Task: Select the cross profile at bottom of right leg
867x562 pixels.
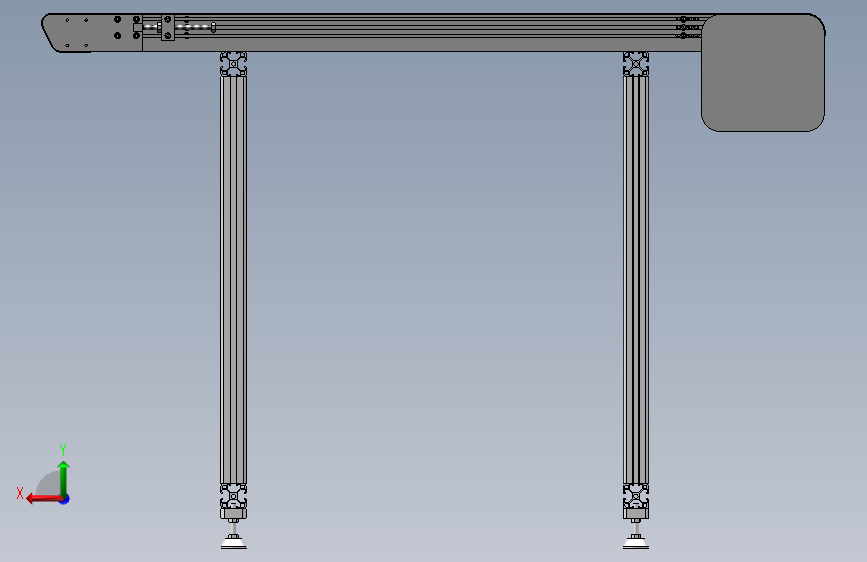Action: pos(636,496)
